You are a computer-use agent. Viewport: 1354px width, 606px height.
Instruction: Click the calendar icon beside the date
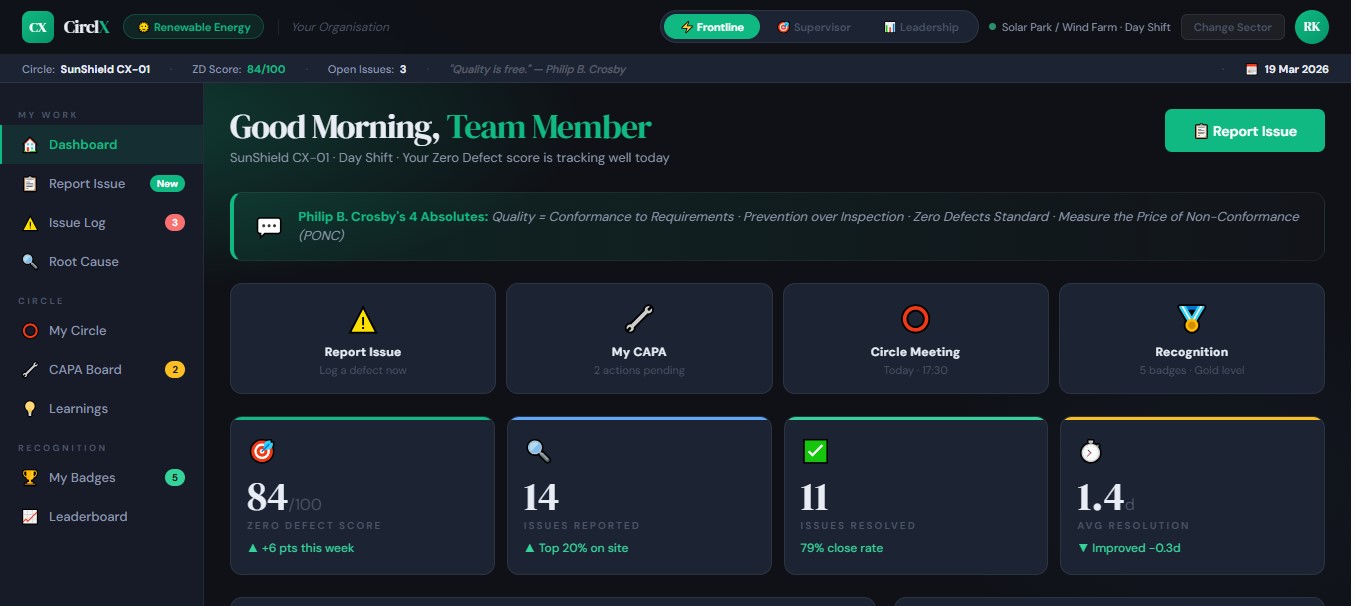(x=1251, y=70)
